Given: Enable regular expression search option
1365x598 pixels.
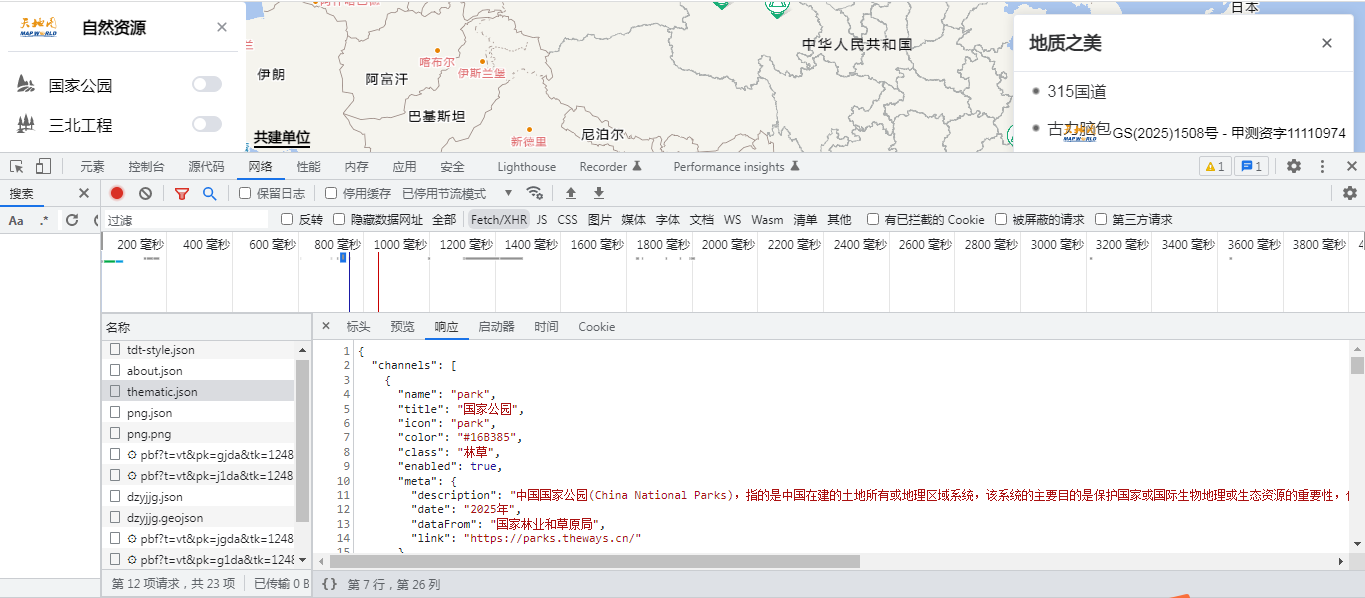Looking at the screenshot, I should 44,220.
